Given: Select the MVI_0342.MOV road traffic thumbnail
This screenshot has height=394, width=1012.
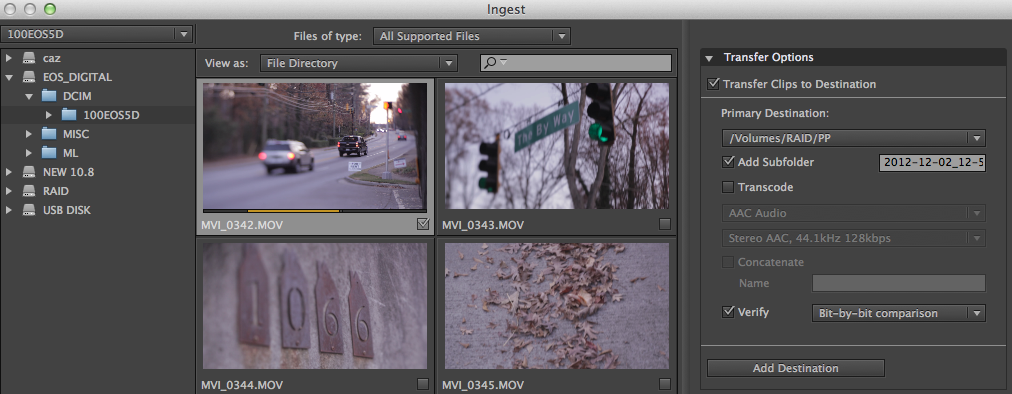Looking at the screenshot, I should click(314, 145).
